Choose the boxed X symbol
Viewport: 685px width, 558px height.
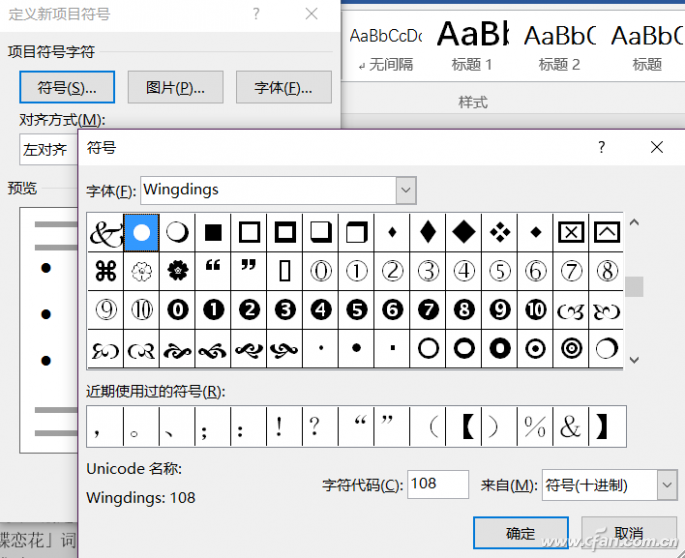(x=570, y=232)
